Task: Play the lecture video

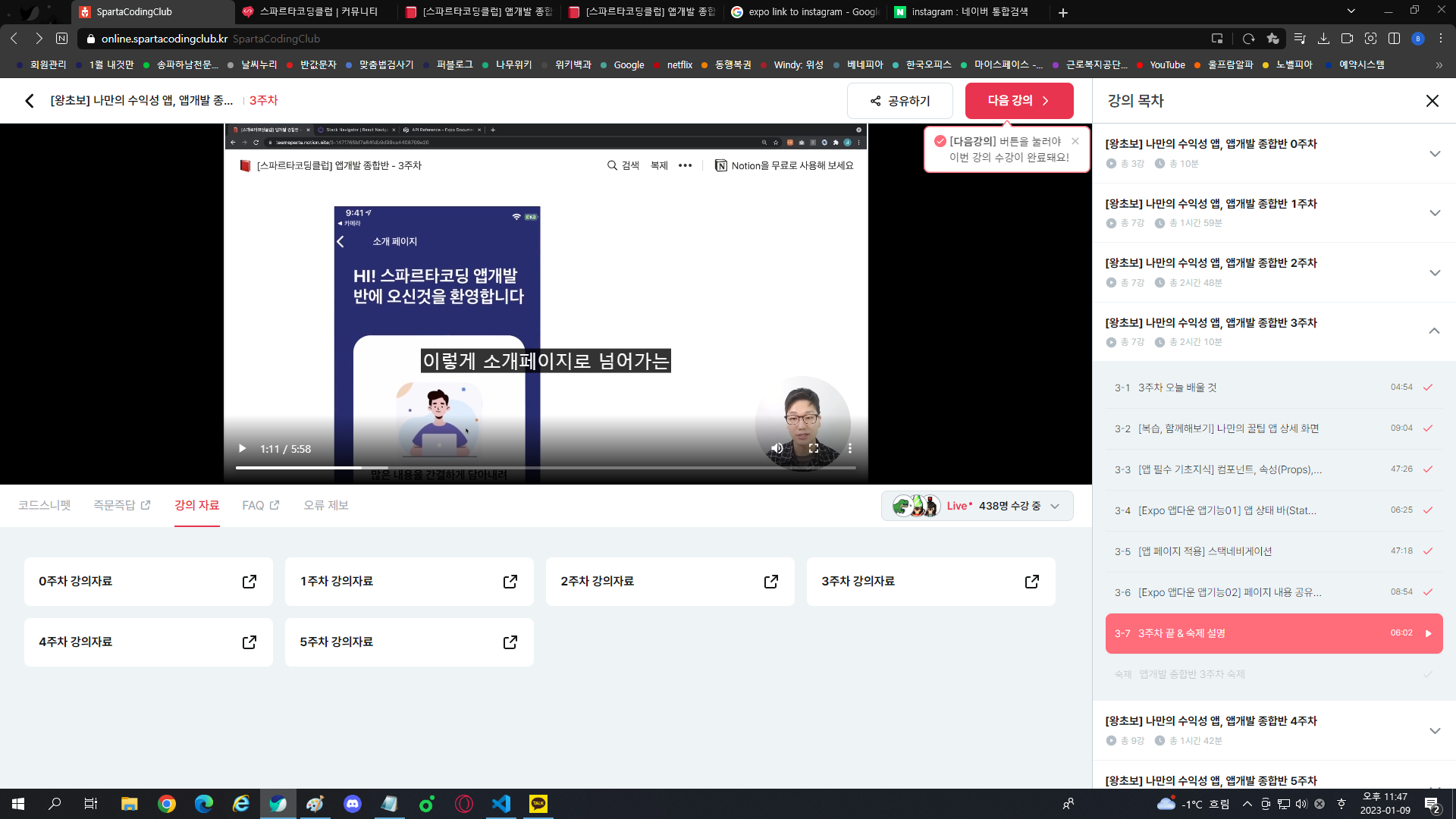Action: click(243, 449)
